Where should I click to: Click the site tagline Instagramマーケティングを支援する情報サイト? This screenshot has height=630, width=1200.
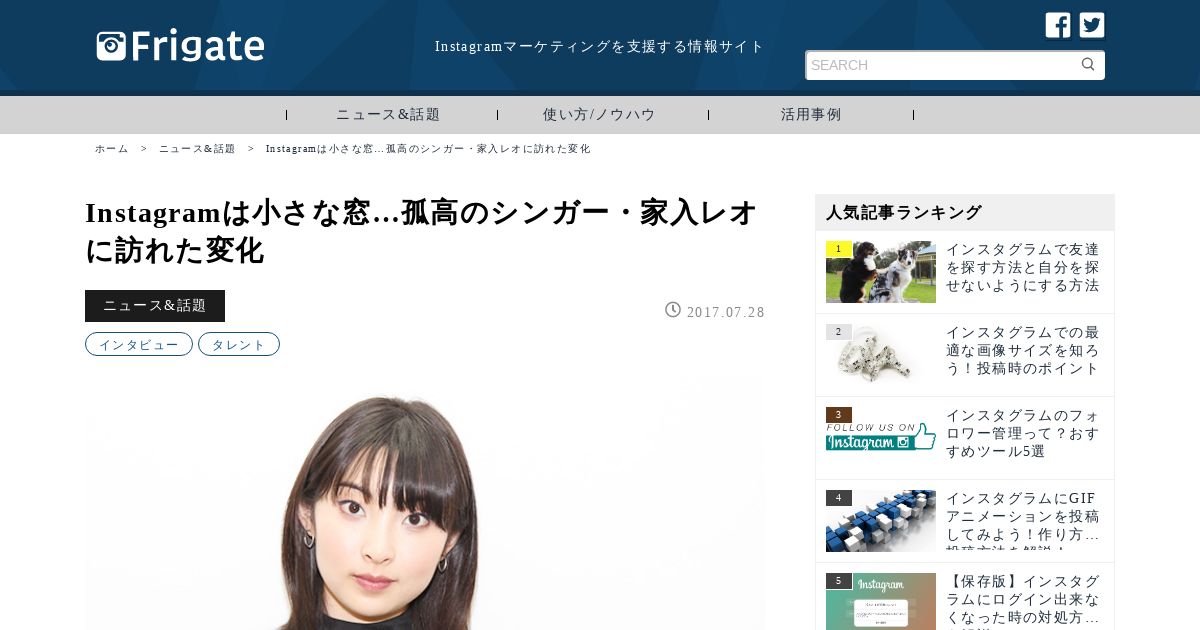coord(599,47)
